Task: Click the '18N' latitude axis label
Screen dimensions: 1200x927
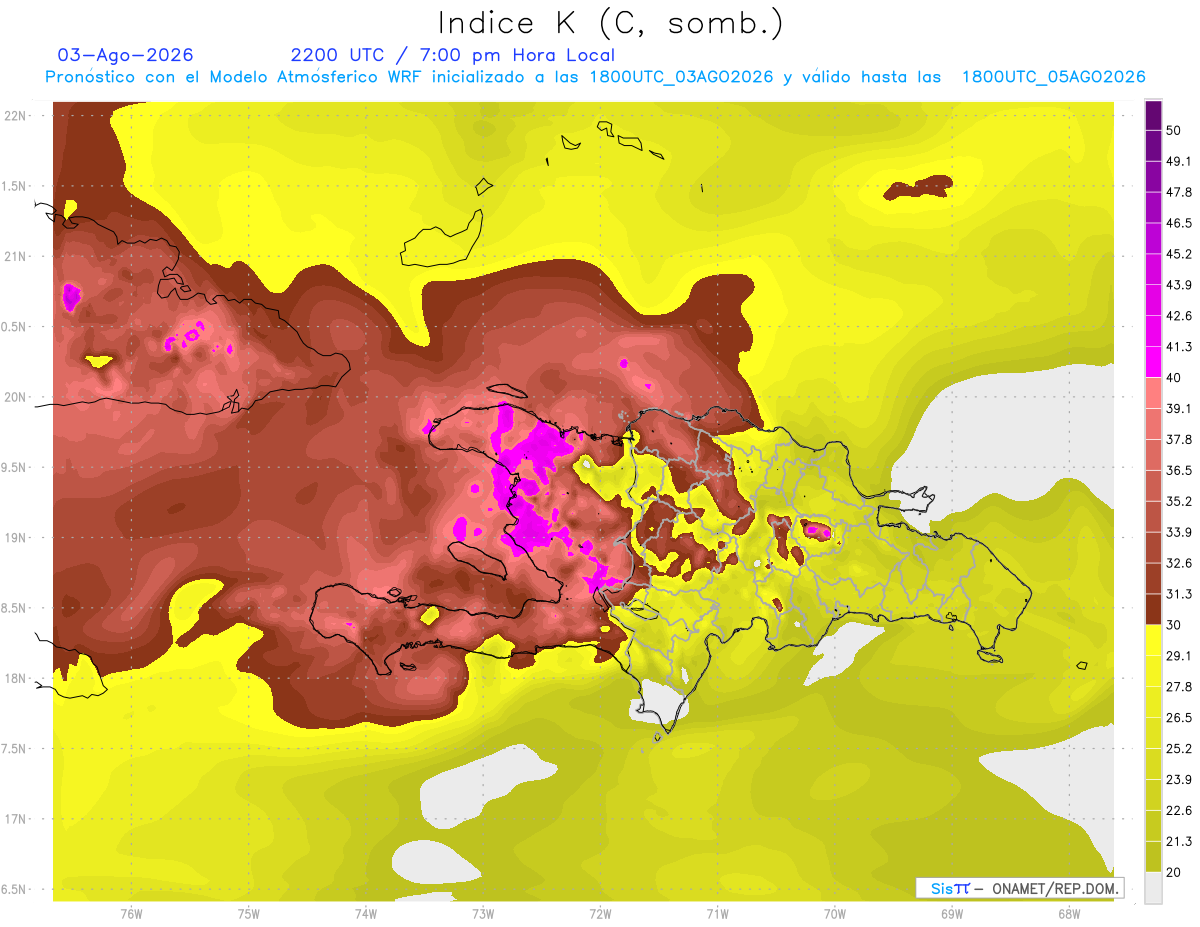Action: pos(17,678)
